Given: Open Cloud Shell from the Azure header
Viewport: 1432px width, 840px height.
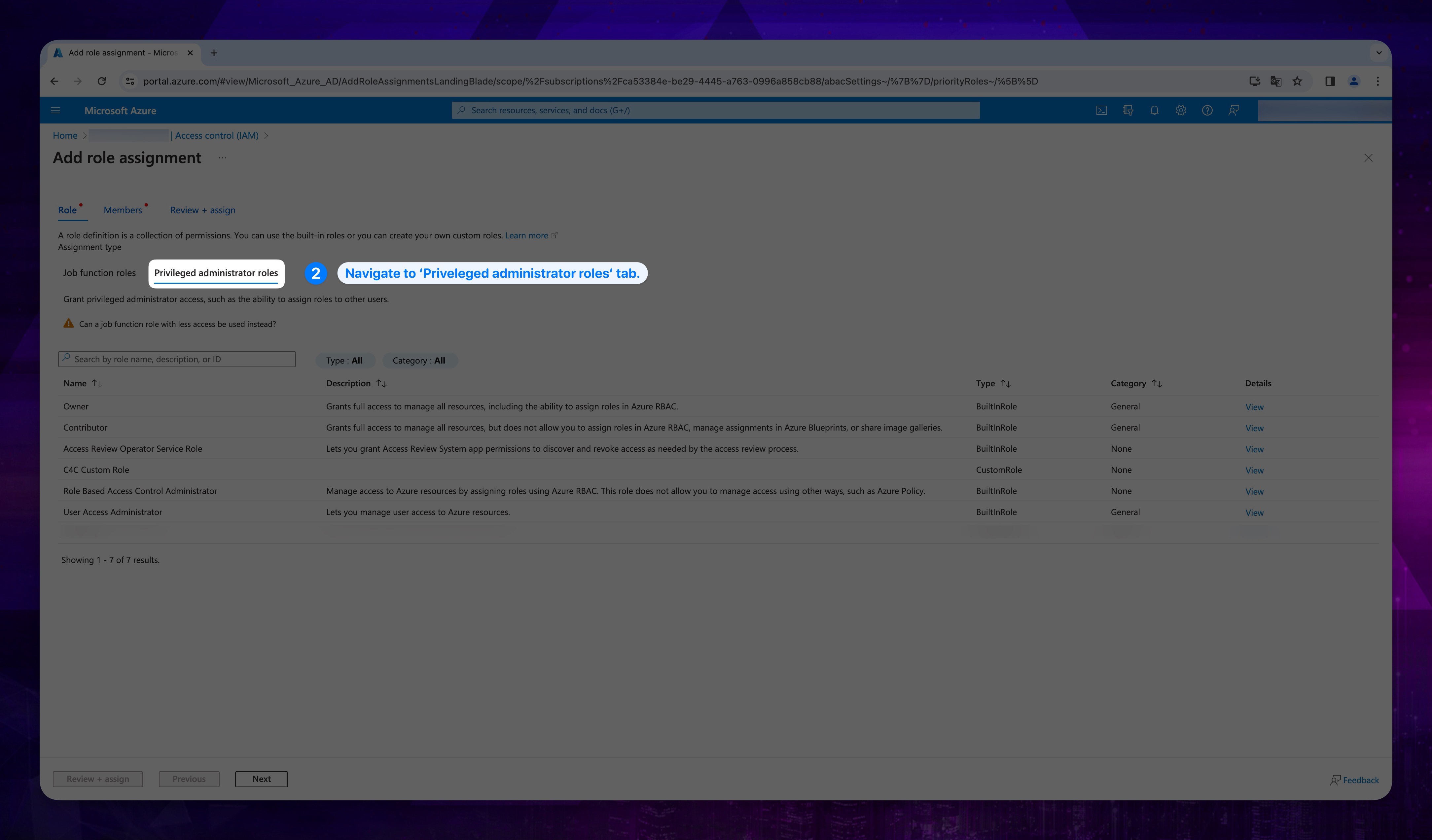Looking at the screenshot, I should click(1101, 110).
